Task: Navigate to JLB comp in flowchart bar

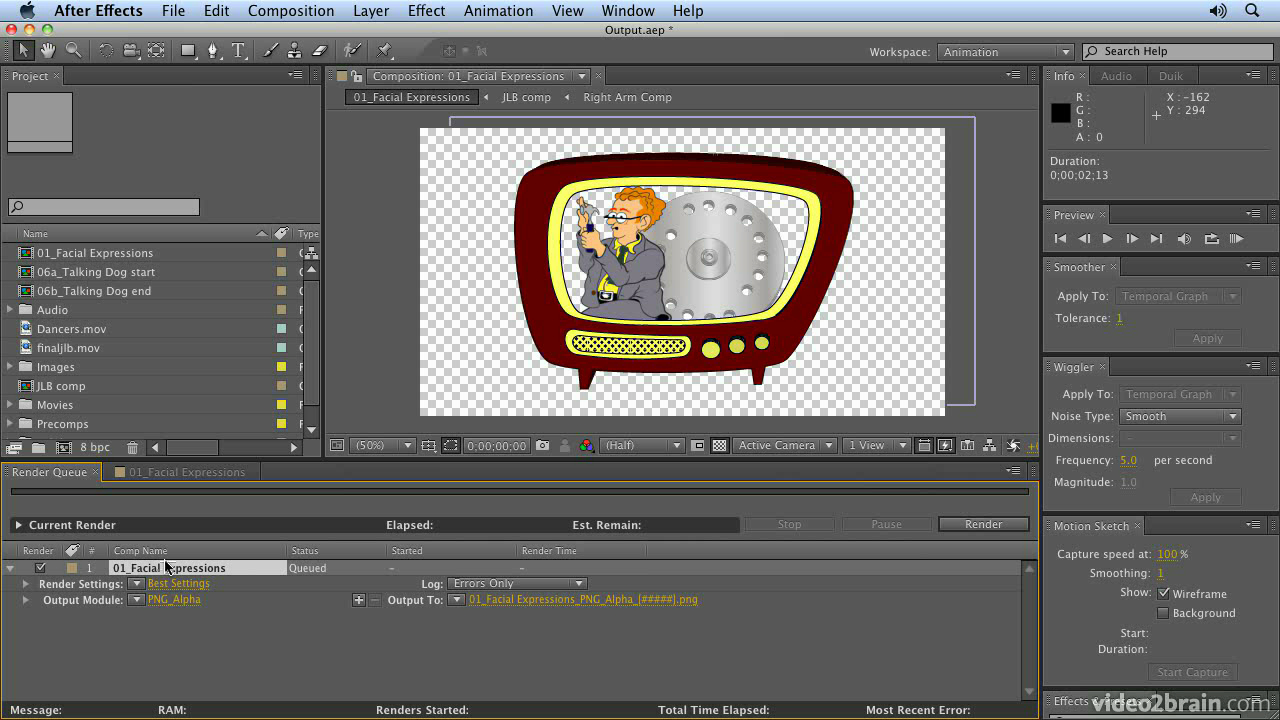Action: (526, 97)
